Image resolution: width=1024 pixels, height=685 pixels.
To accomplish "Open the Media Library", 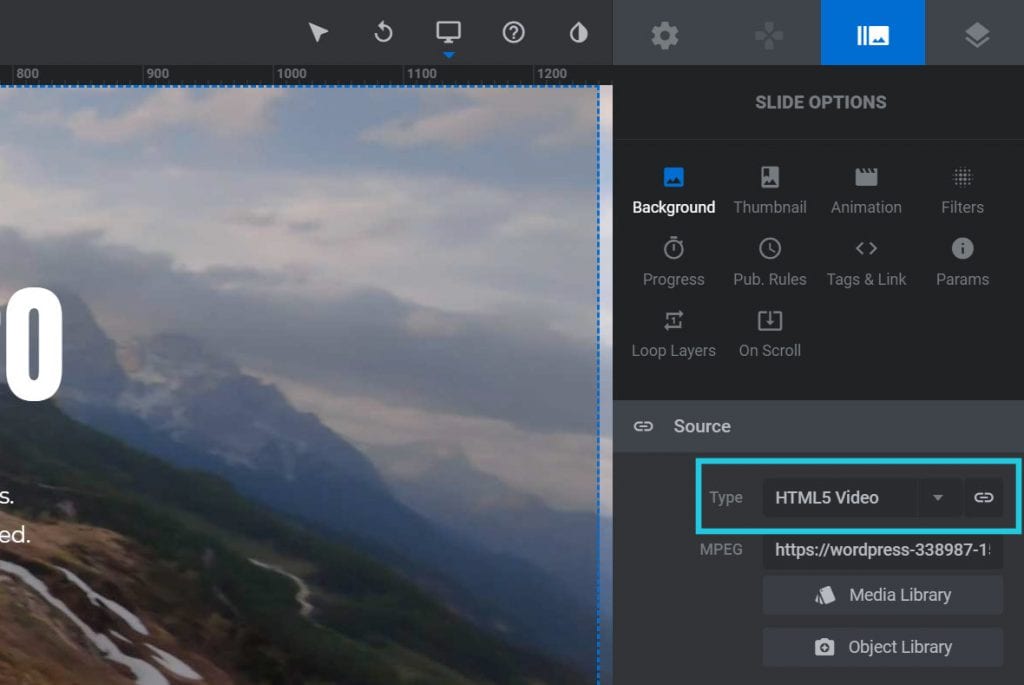I will 882,595.
